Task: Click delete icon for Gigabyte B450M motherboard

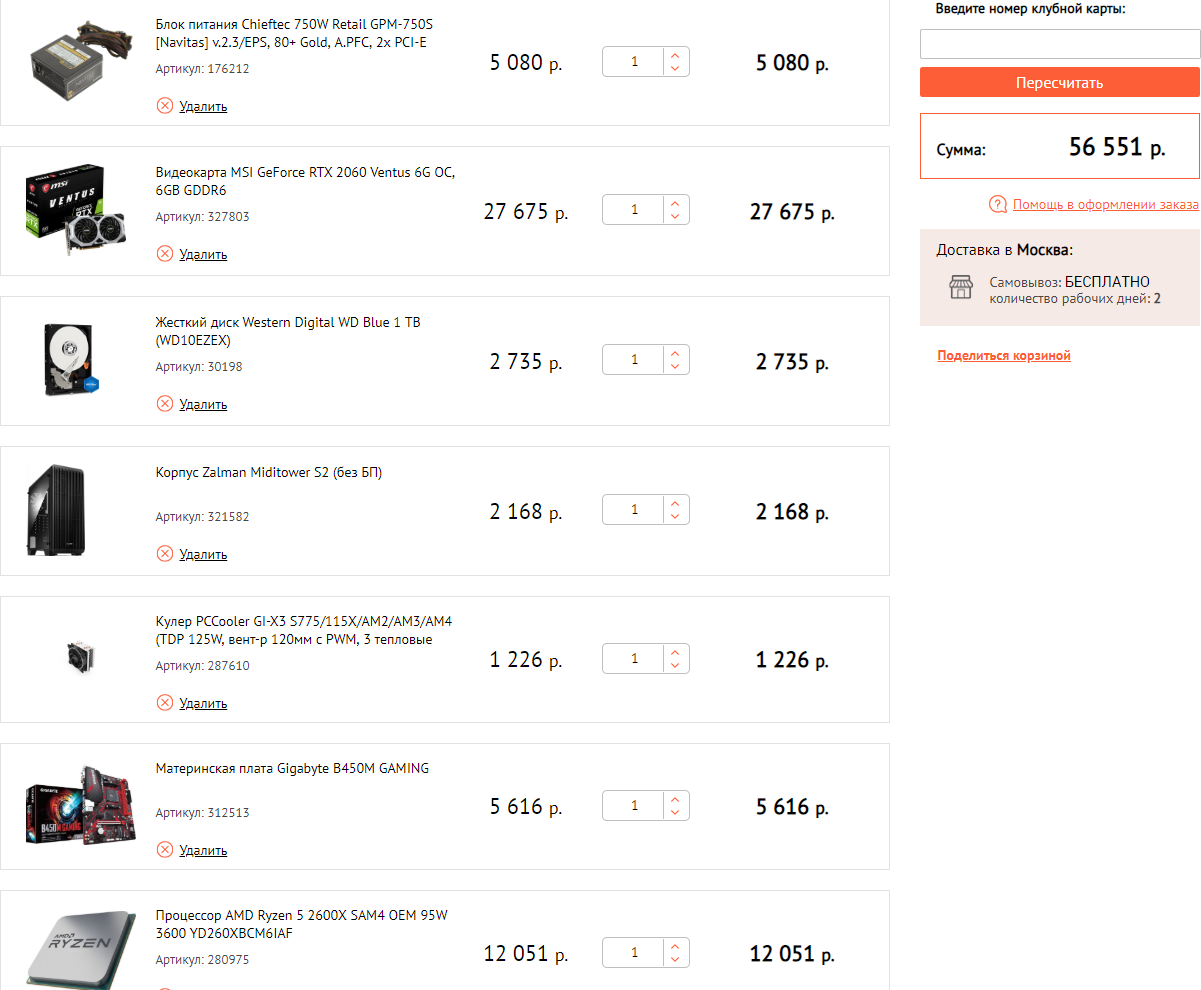Action: (165, 850)
